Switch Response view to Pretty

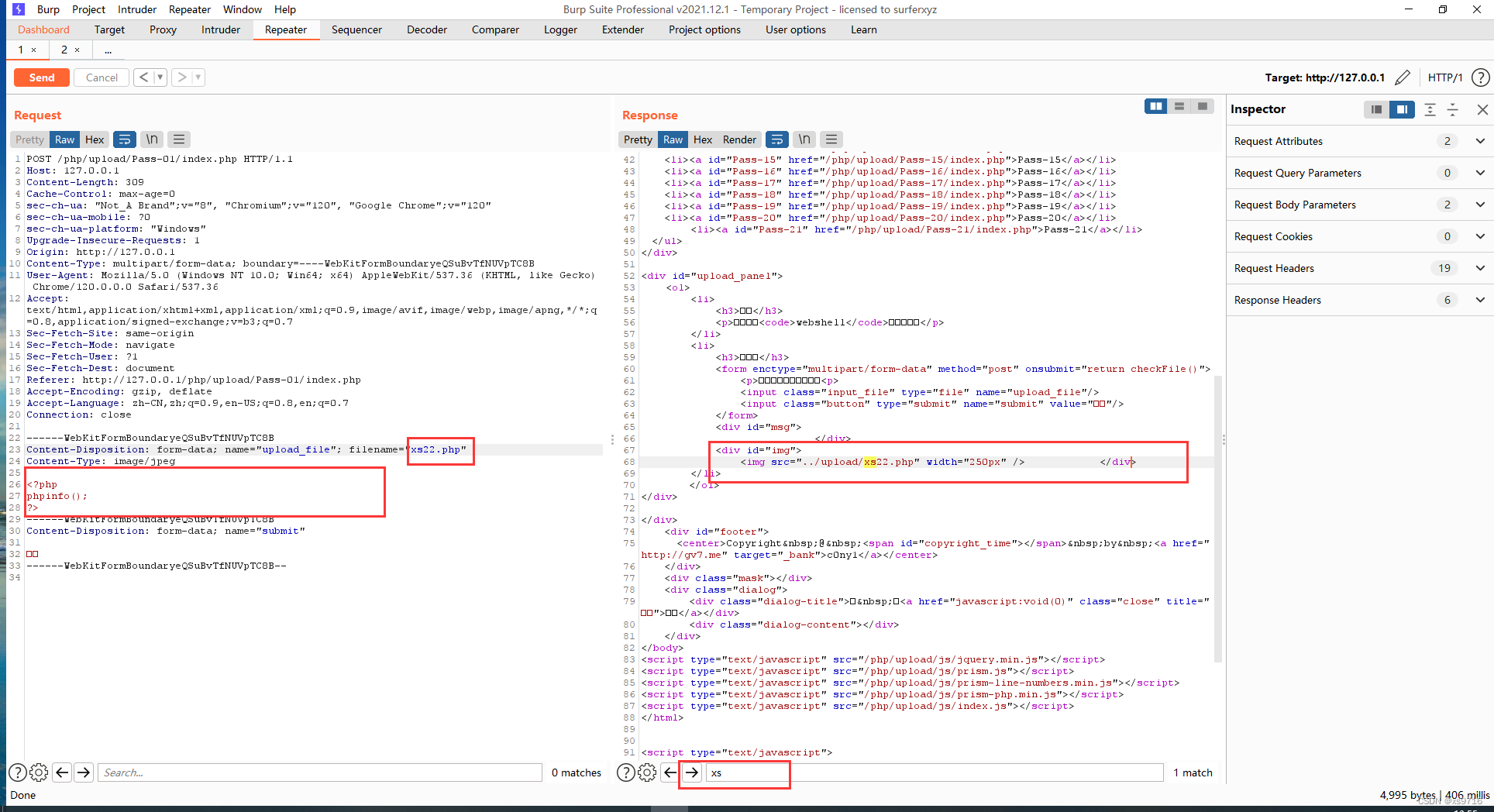point(638,139)
